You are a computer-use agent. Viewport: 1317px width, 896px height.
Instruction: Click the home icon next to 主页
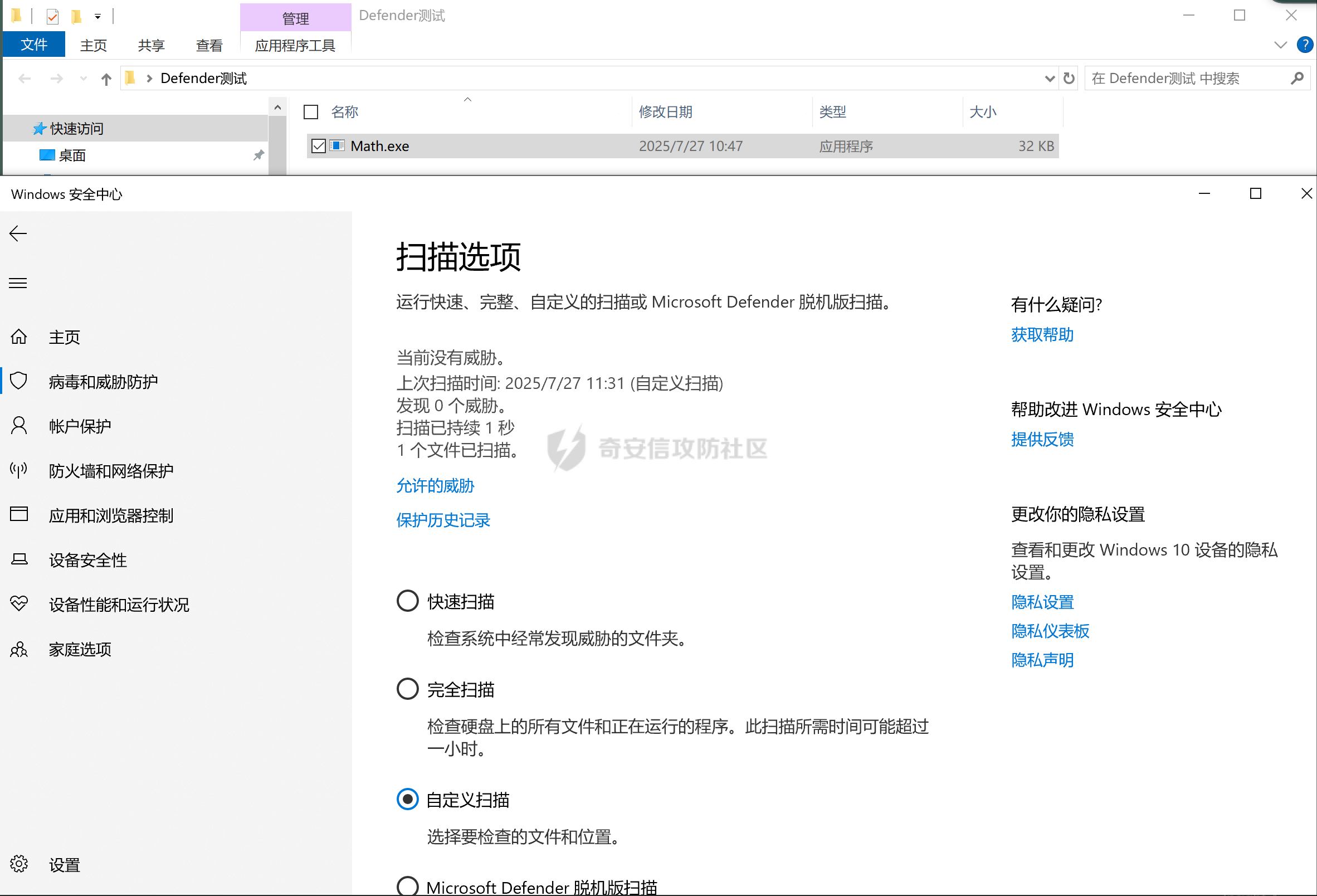pos(19,337)
